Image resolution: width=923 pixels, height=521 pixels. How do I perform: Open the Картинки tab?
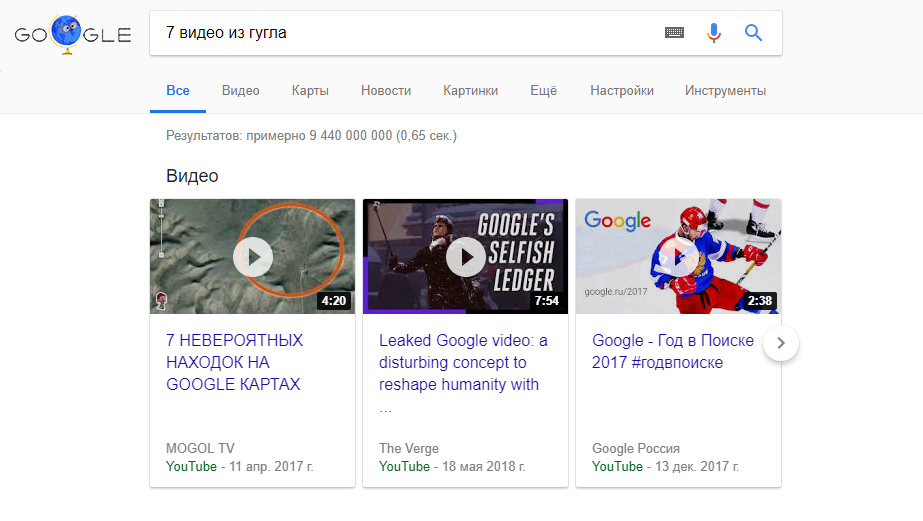tap(470, 91)
